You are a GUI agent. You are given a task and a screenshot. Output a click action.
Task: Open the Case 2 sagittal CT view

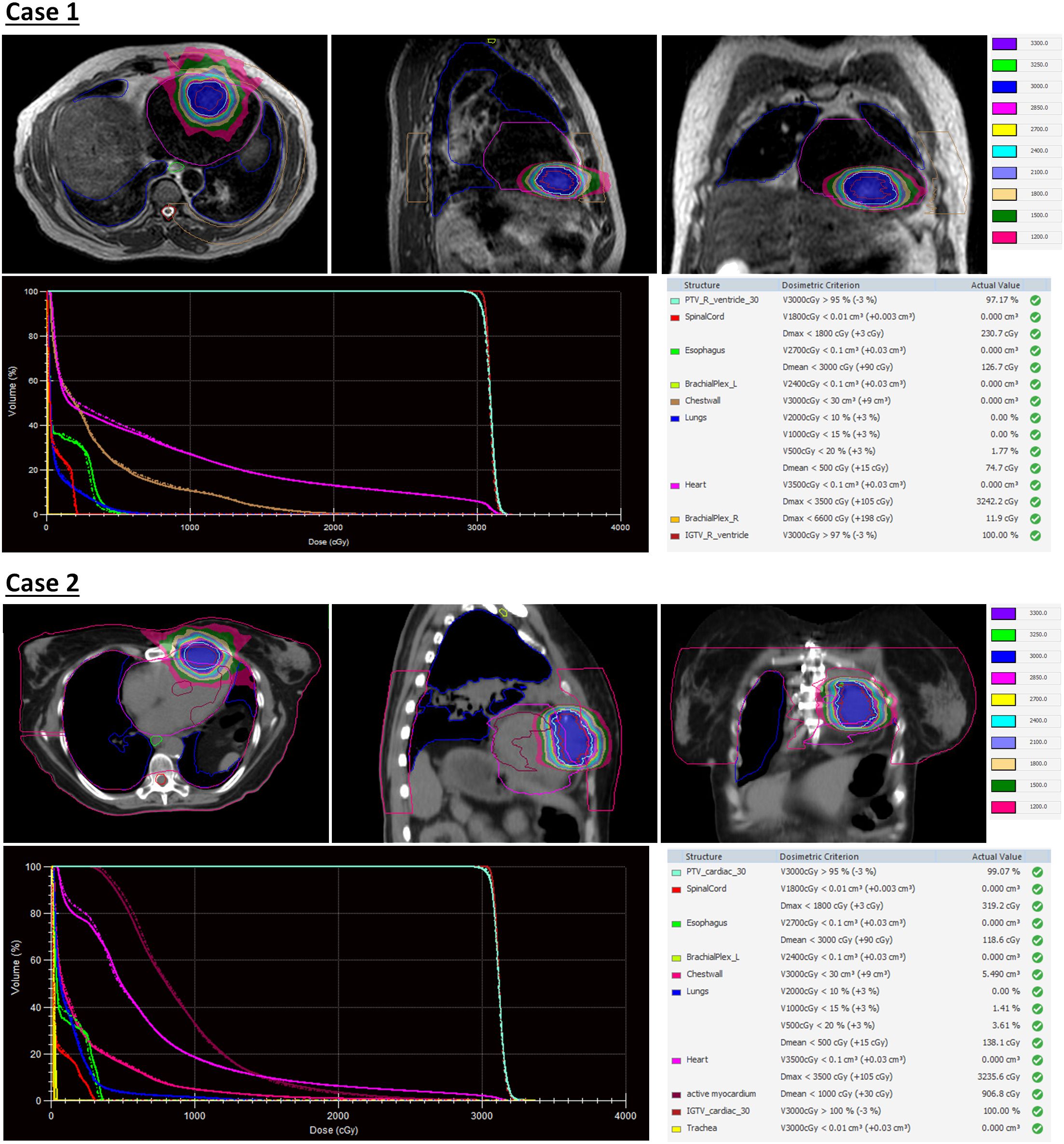pyautogui.click(x=494, y=723)
